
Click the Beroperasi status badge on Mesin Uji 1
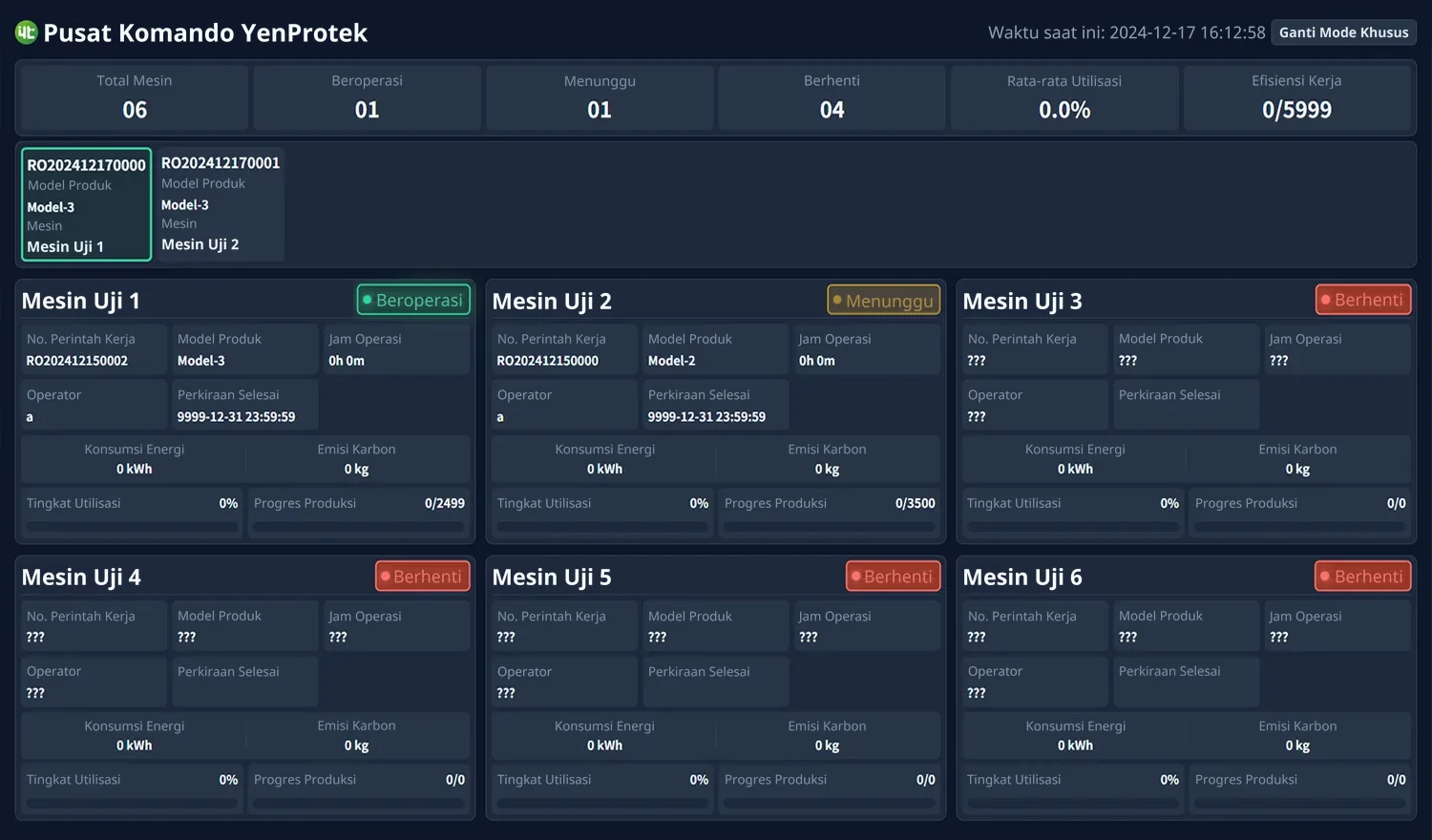coord(413,300)
